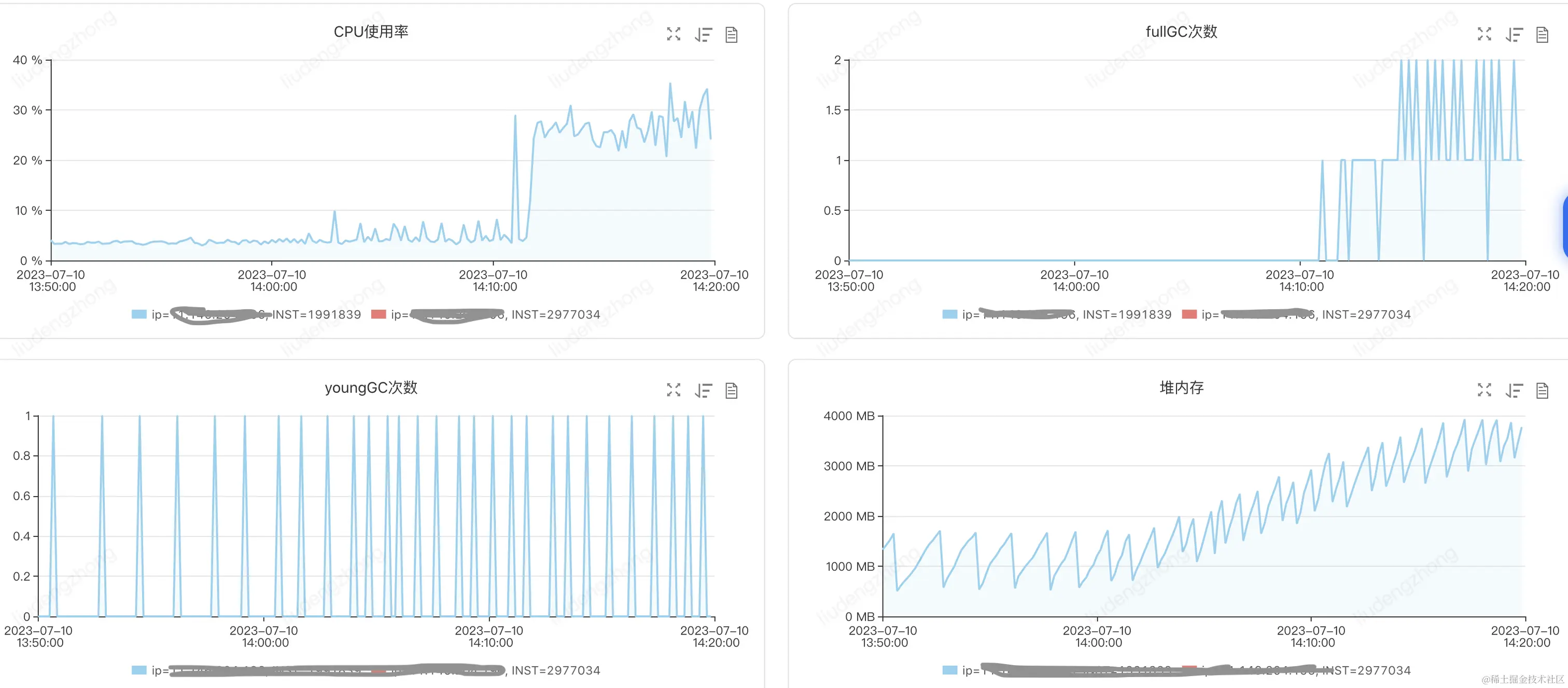
Task: Click sort icon on fullGC次数 panel
Action: pyautogui.click(x=1514, y=35)
